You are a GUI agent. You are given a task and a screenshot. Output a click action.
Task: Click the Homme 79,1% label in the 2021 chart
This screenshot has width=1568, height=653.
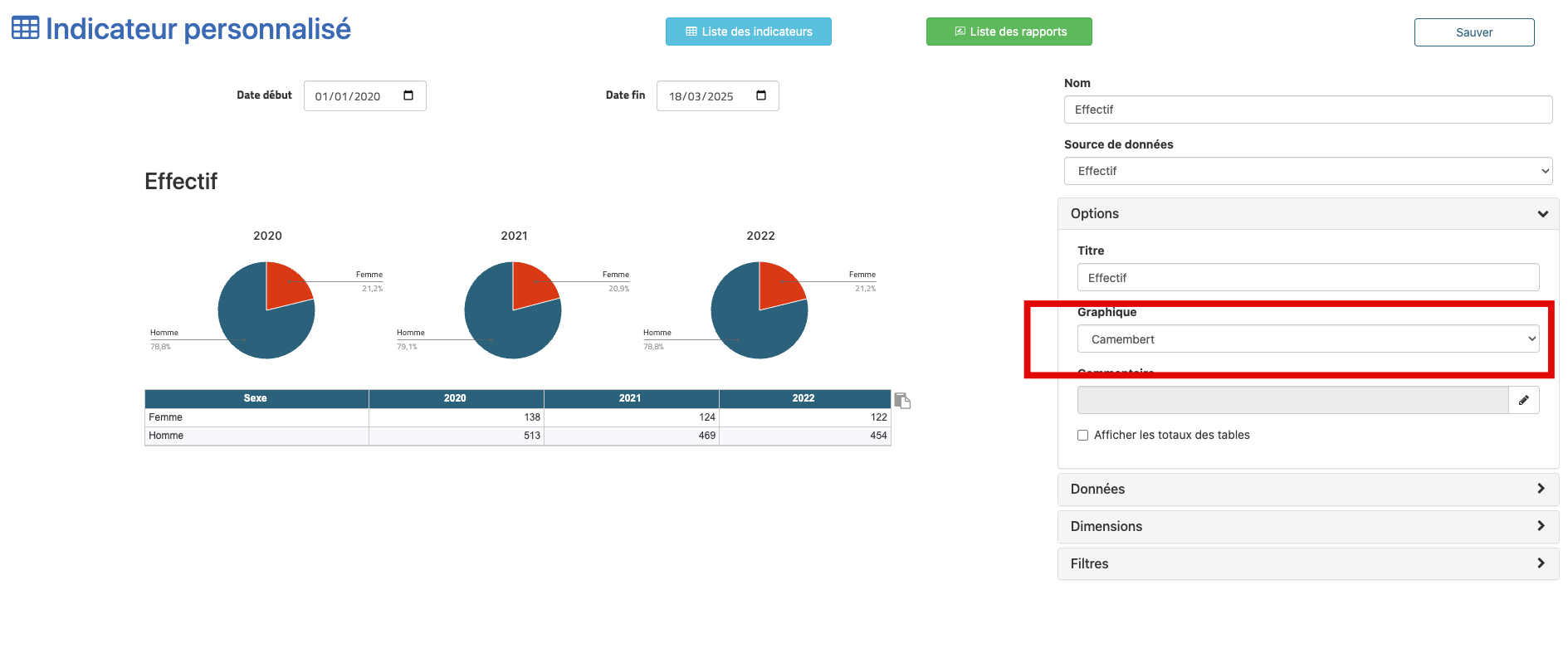[411, 339]
